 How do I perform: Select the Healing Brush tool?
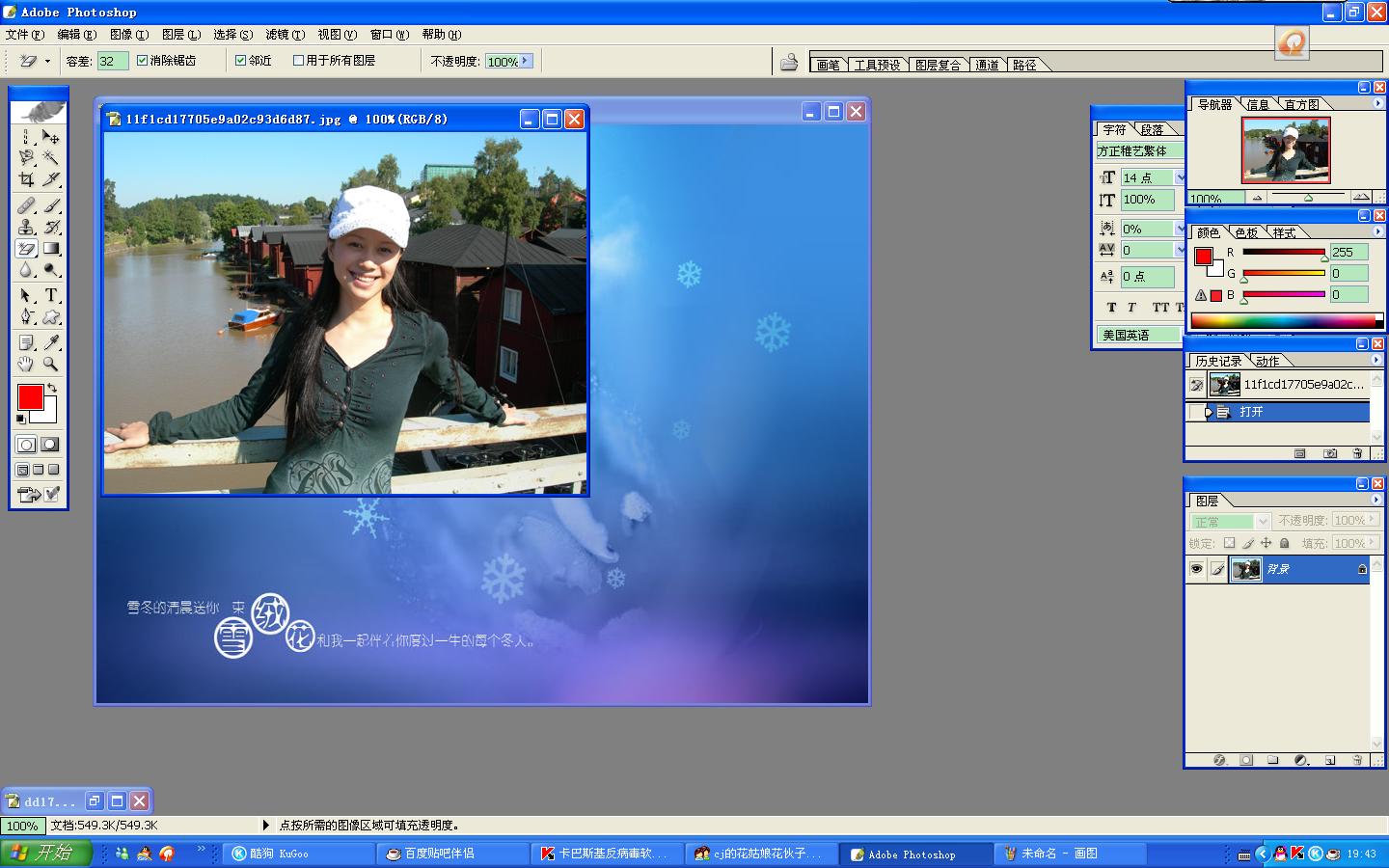pyautogui.click(x=26, y=204)
